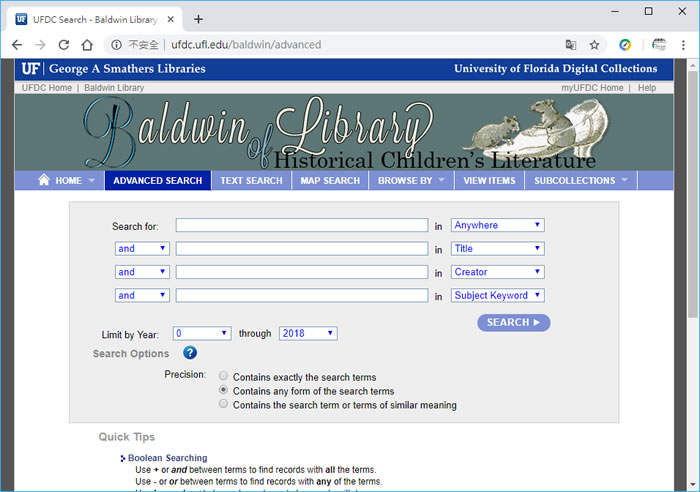Open the Help link
The image size is (700, 492).
click(x=646, y=88)
